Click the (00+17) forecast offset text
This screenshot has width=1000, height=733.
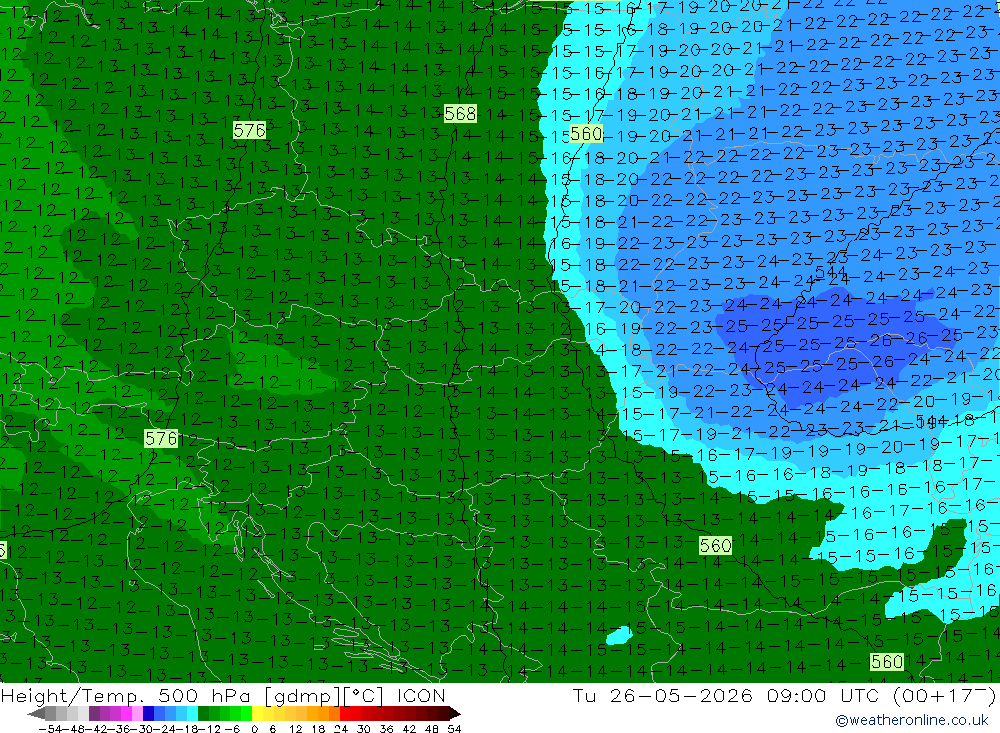tap(944, 695)
